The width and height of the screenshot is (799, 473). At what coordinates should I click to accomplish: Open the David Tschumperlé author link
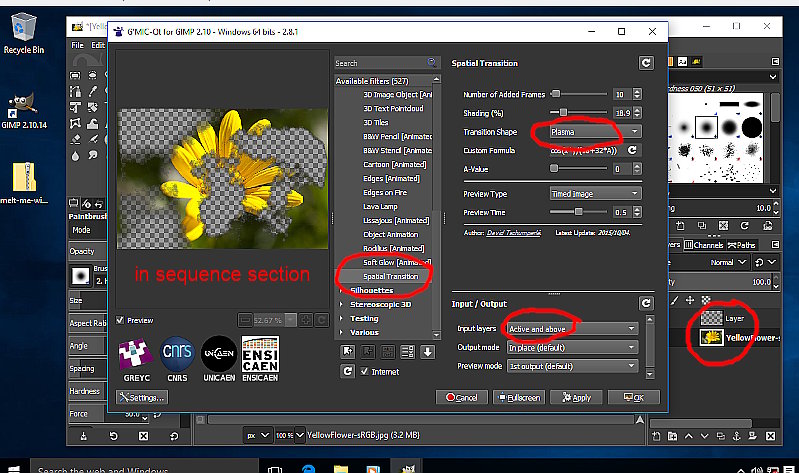pyautogui.click(x=514, y=232)
